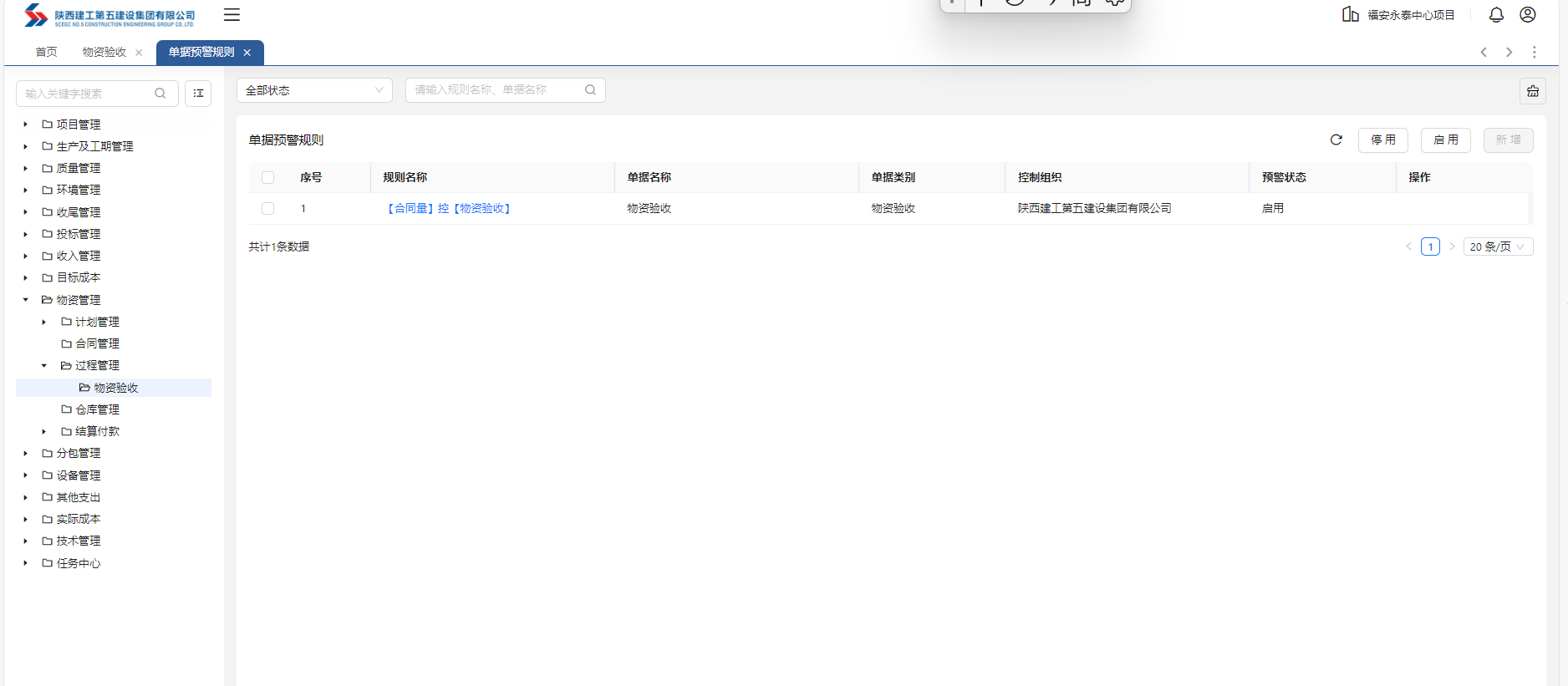Image resolution: width=1568 pixels, height=686 pixels.
Task: Open the tab options three-dot menu
Action: click(x=1535, y=52)
